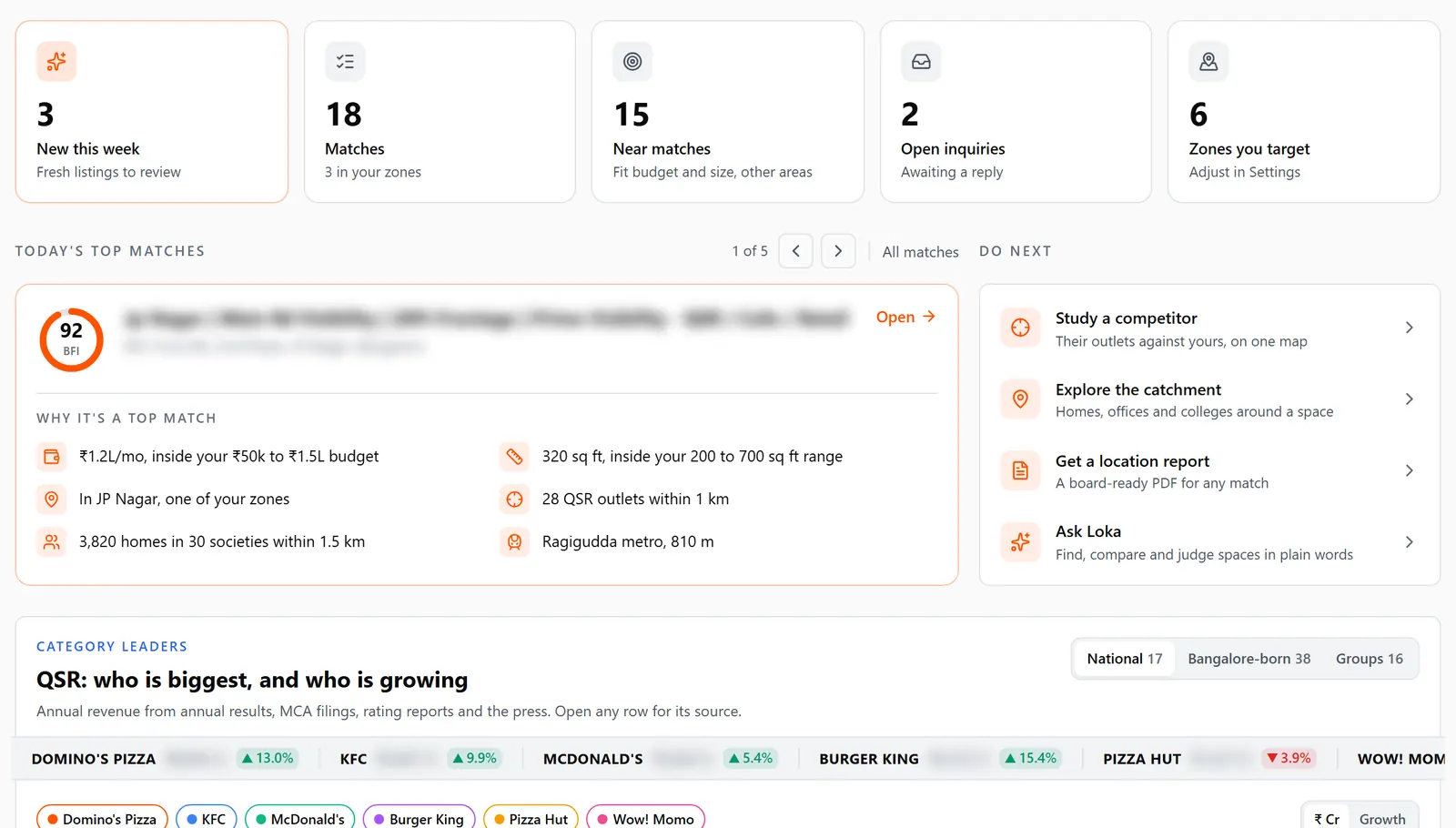Click the sparkle icon on New this week card
The height and width of the screenshot is (828, 1456).
(56, 62)
